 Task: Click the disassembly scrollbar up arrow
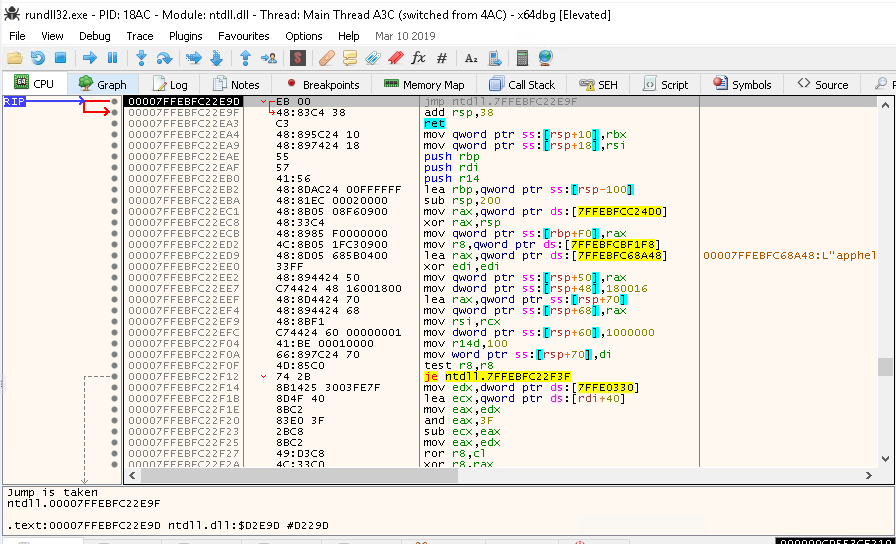pos(886,105)
